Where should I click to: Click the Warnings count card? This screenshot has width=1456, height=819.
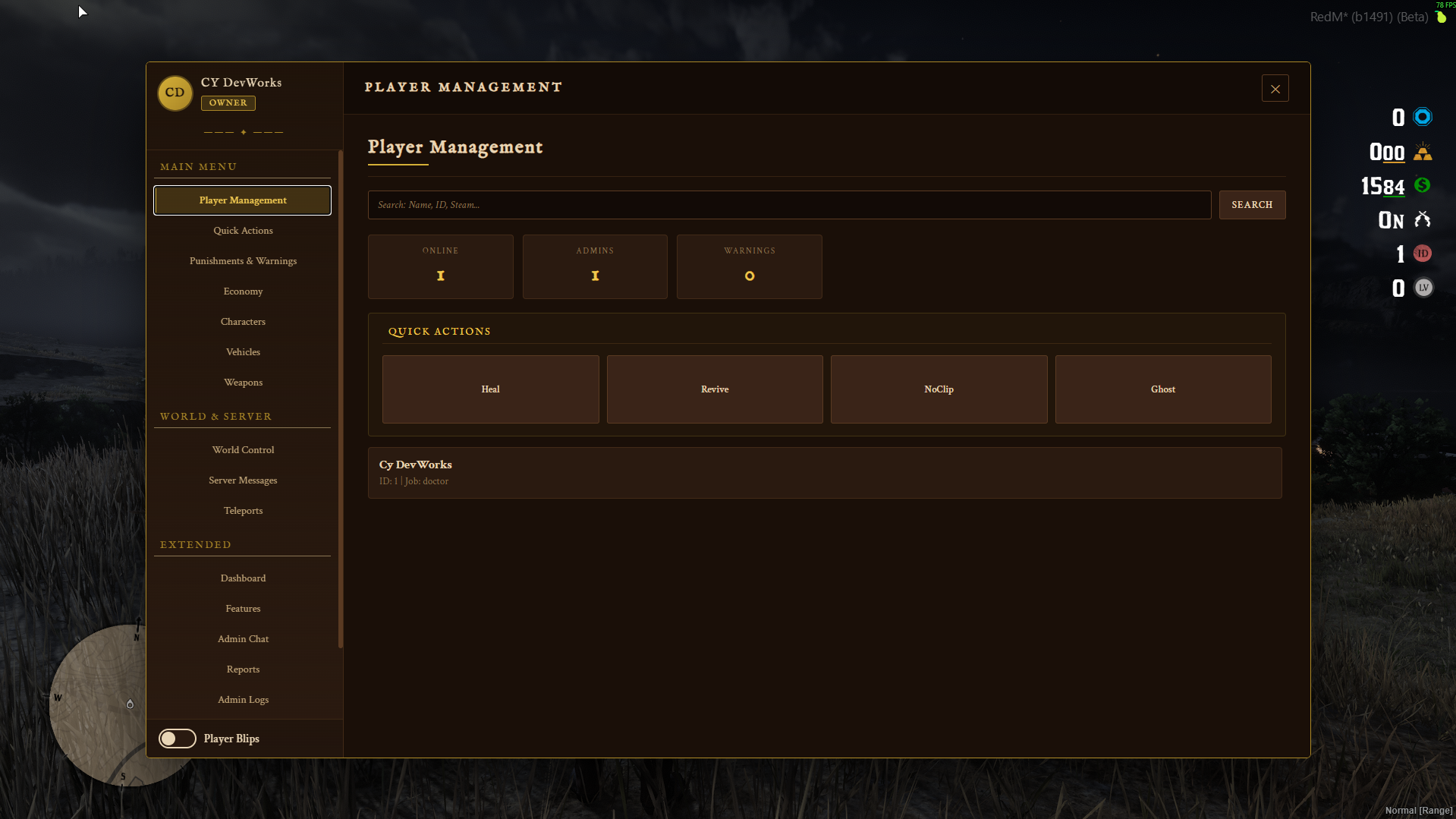coord(750,266)
